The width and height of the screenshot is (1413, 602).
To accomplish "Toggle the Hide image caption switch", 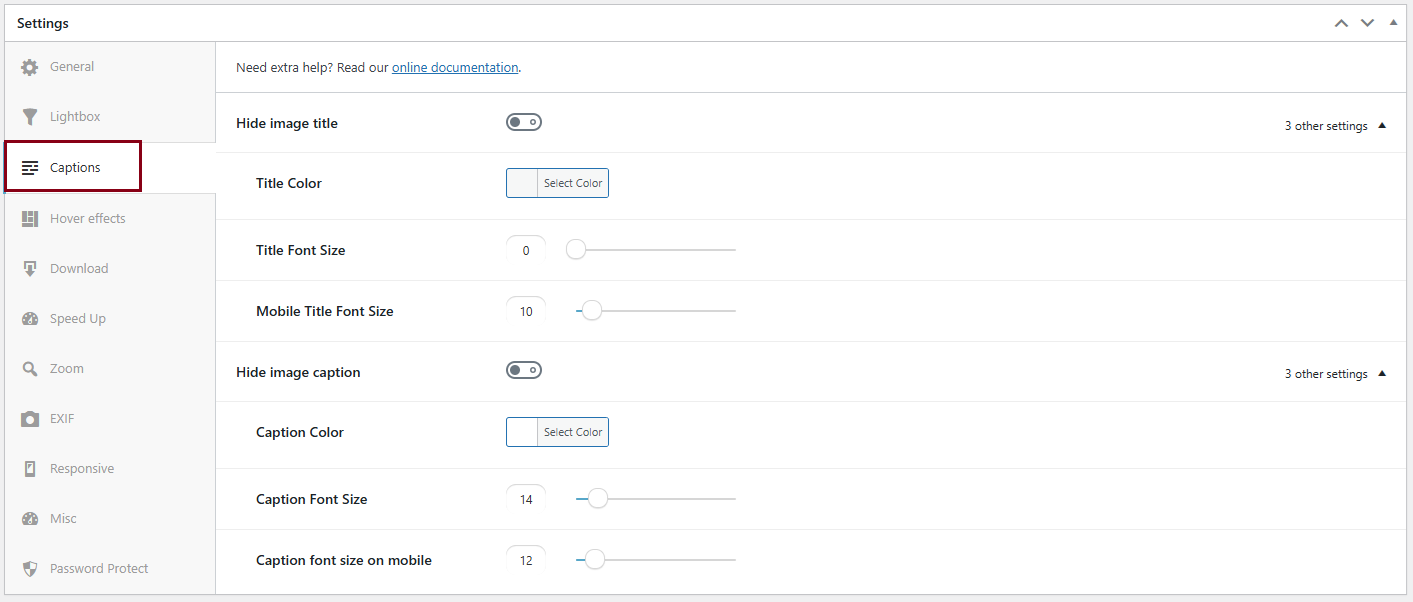I will [524, 371].
